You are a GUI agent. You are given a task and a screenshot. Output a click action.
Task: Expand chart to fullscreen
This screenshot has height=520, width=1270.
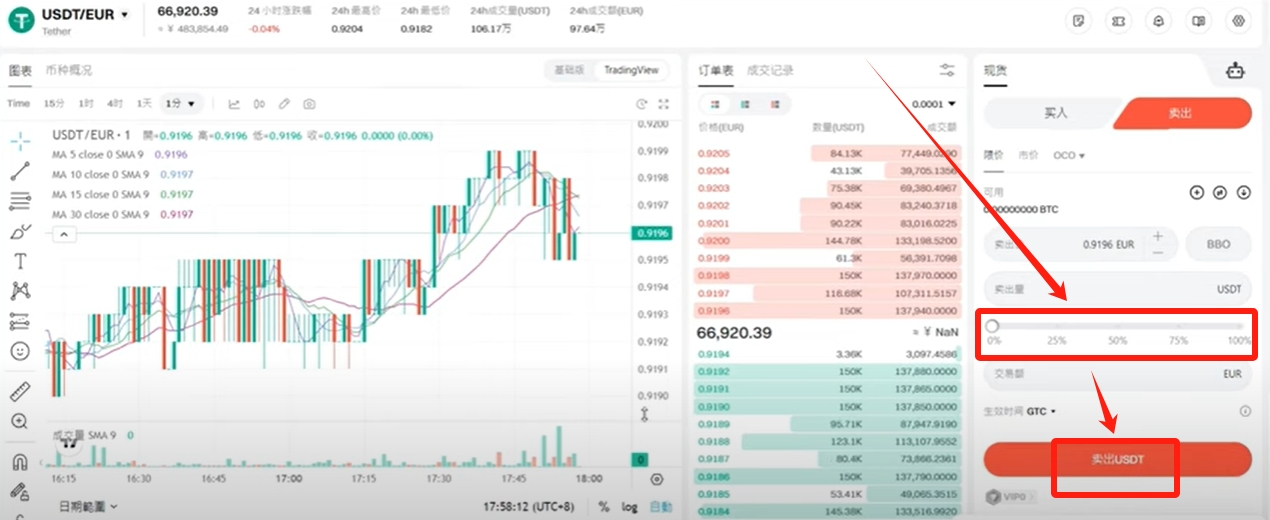pos(663,104)
